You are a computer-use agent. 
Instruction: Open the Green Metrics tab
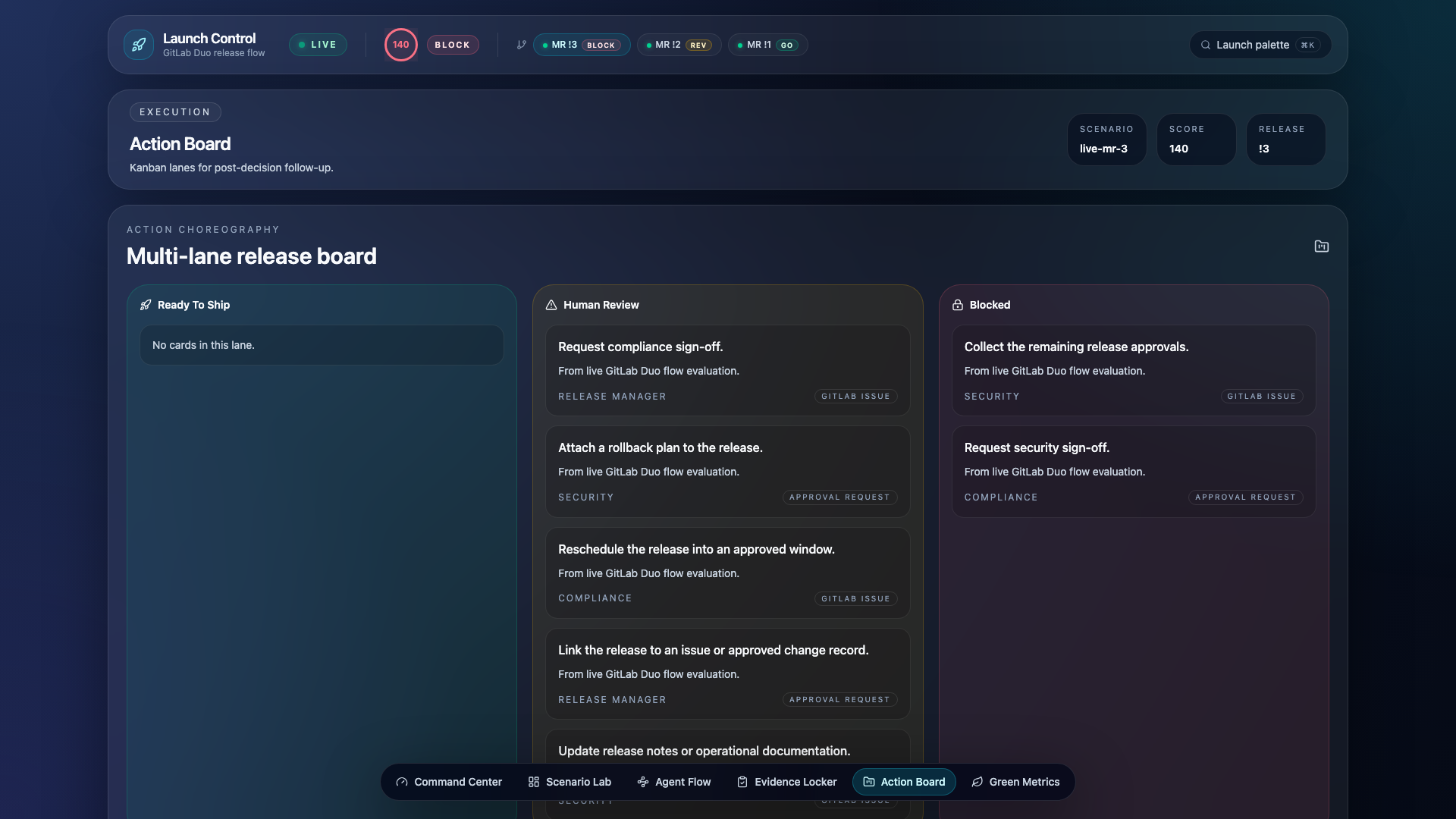(x=1015, y=782)
